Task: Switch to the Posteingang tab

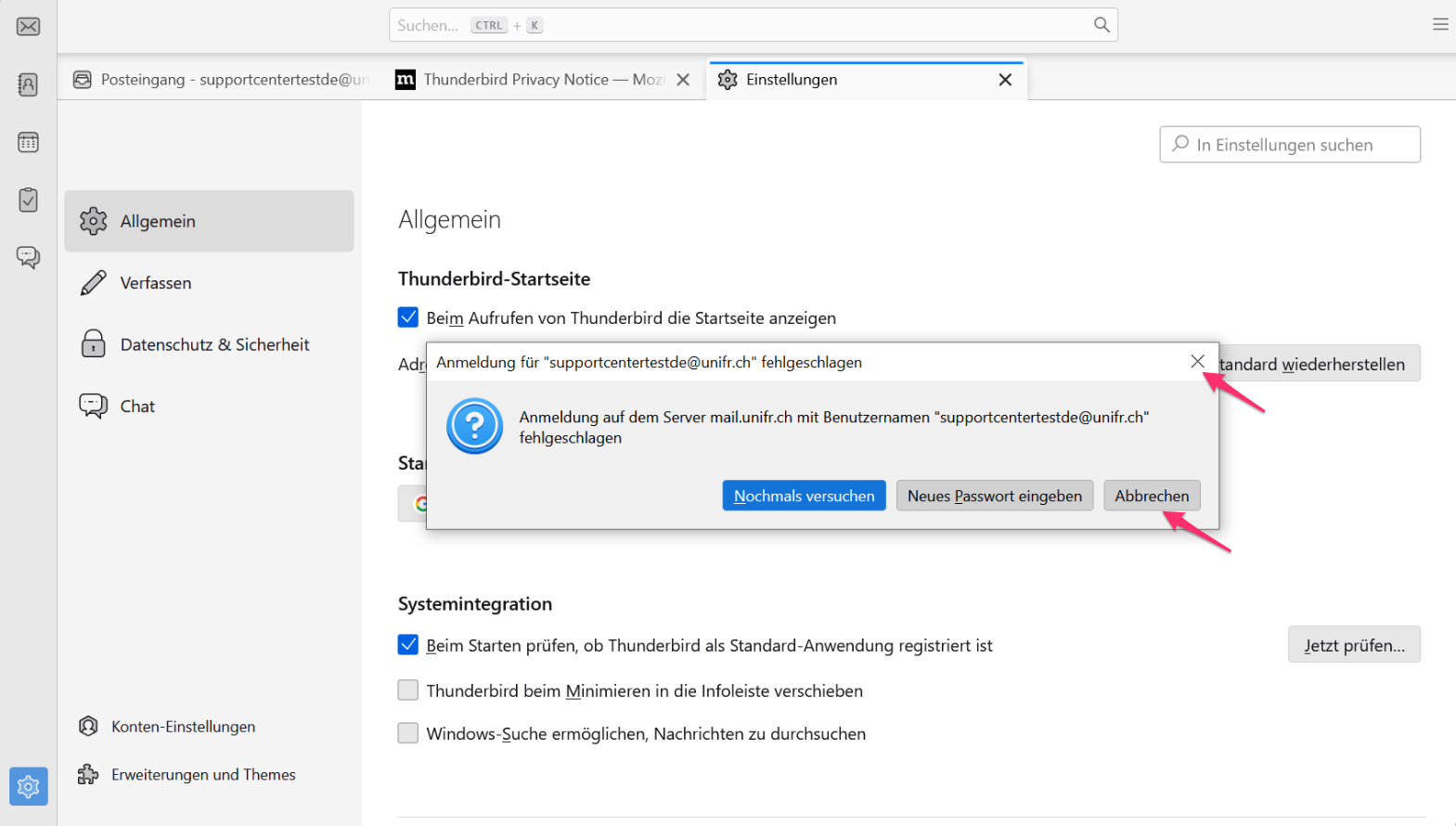Action: [223, 80]
